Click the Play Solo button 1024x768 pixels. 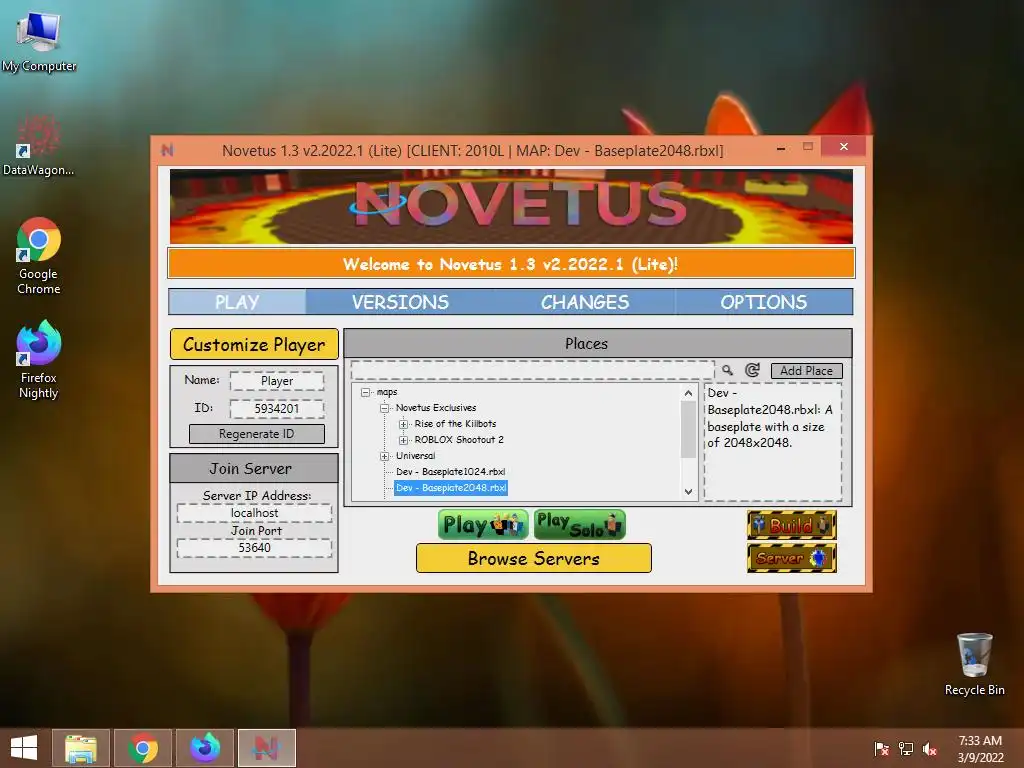pyautogui.click(x=580, y=525)
